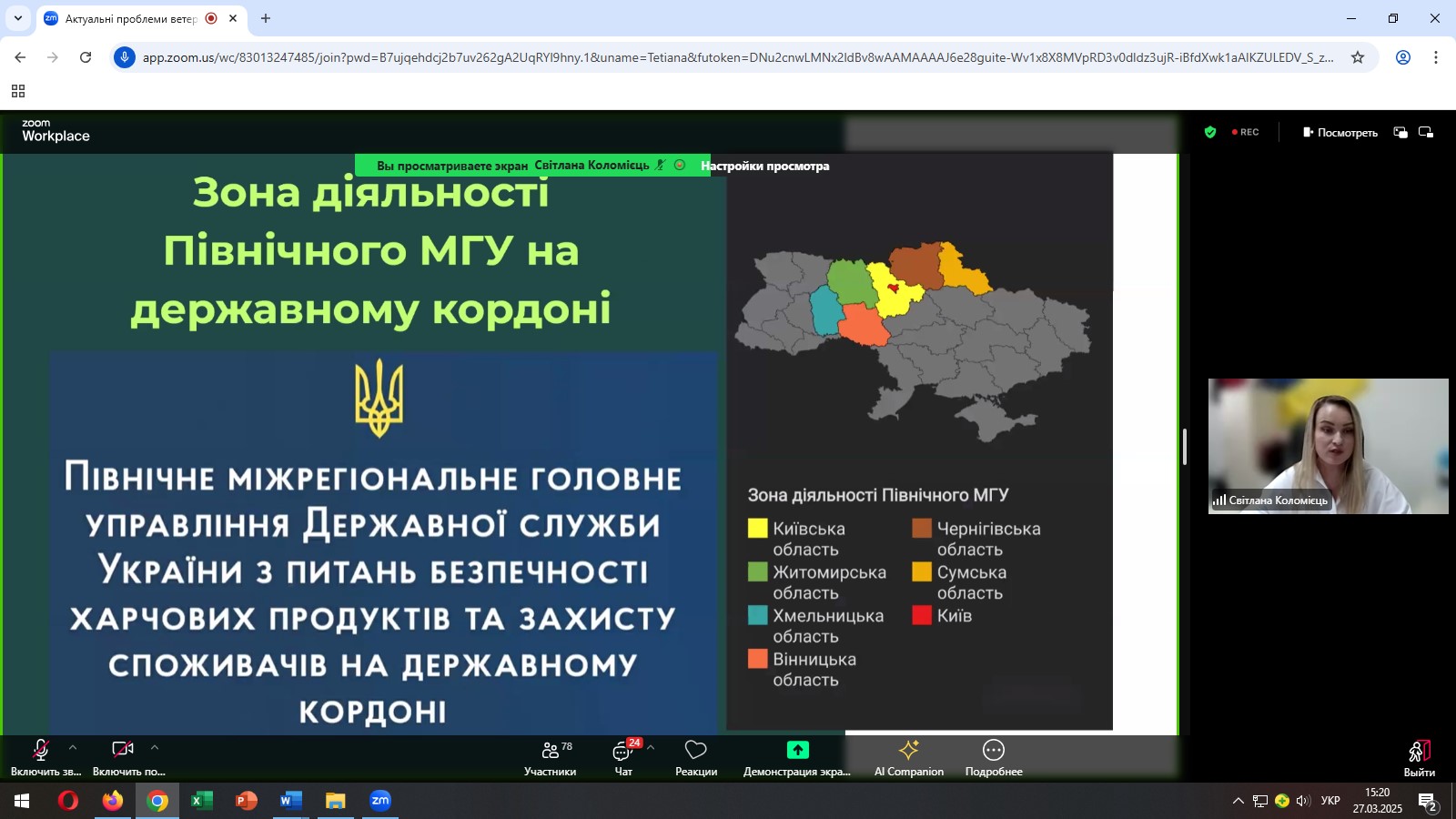Click the green Житомирська область legend swatch
Image resolution: width=1456 pixels, height=819 pixels.
757,572
